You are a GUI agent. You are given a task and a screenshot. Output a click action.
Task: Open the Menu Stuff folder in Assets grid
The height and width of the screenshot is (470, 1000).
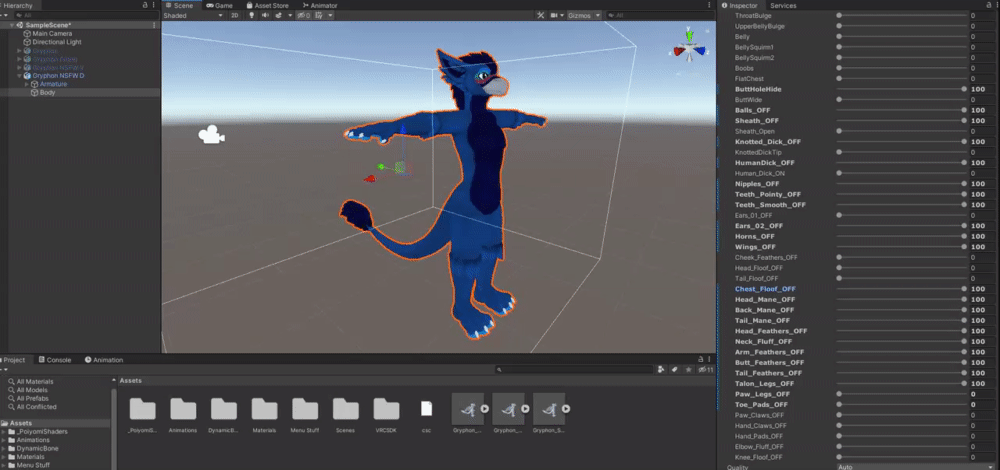(305, 409)
